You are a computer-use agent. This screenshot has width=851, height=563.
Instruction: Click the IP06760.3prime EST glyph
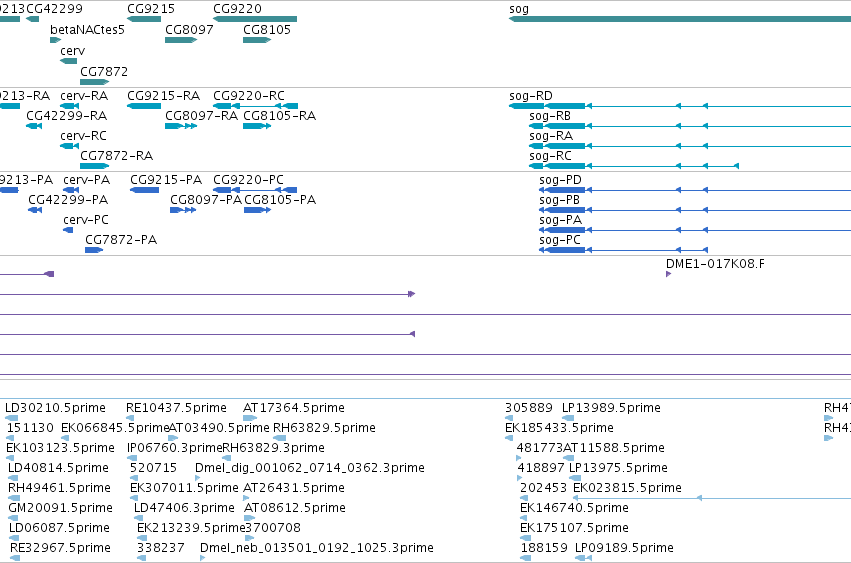pos(132,458)
